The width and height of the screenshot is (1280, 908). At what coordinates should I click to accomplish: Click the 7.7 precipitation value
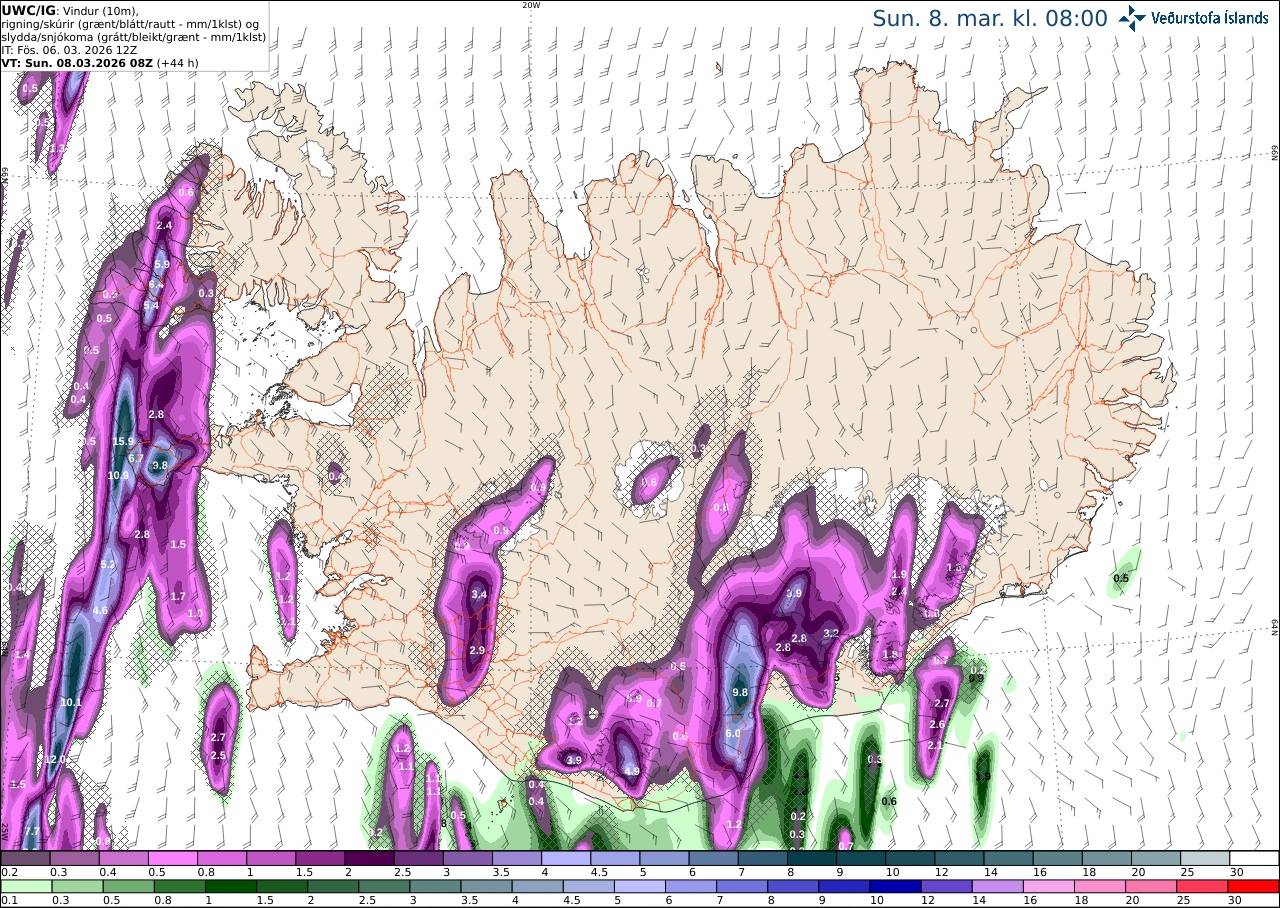[x=32, y=831]
